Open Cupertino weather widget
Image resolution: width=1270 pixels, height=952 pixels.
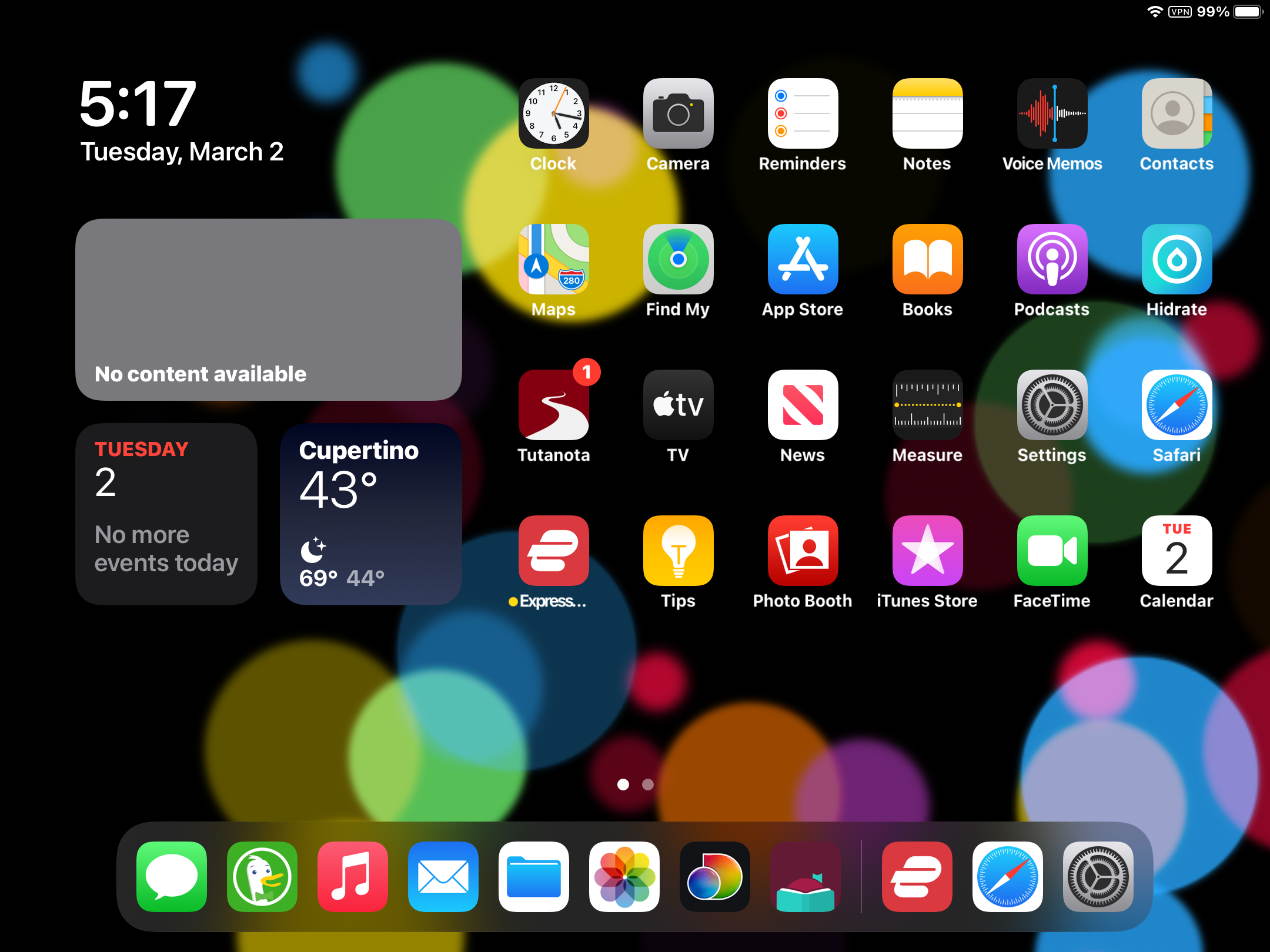click(x=371, y=514)
